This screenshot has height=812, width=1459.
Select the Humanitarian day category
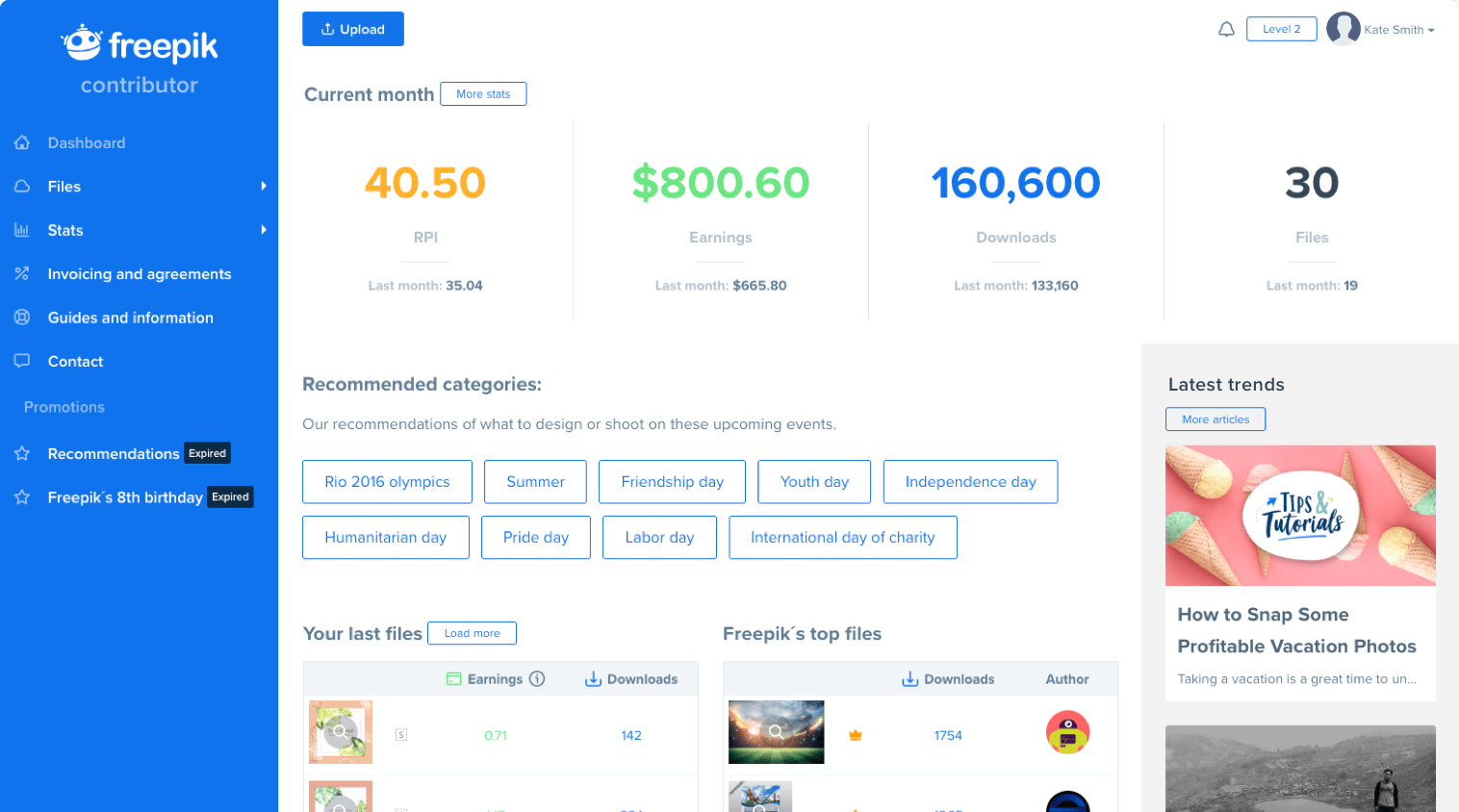[386, 538]
